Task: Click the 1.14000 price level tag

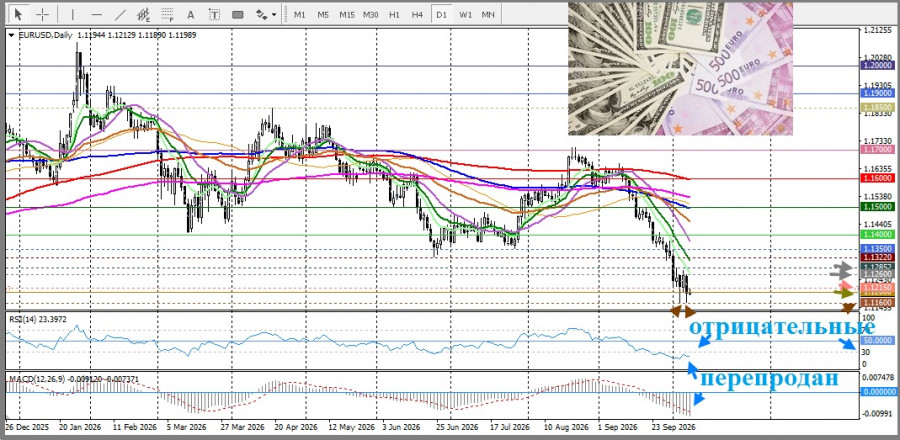Action: [x=877, y=235]
